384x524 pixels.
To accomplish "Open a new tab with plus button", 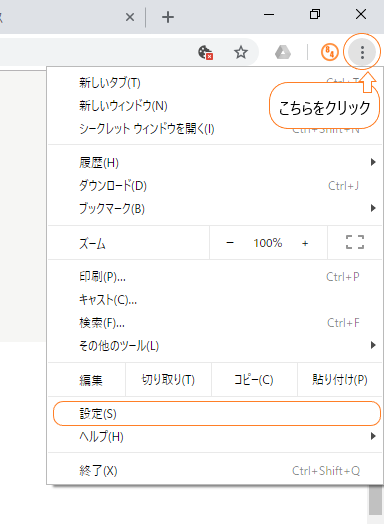I will click(168, 17).
